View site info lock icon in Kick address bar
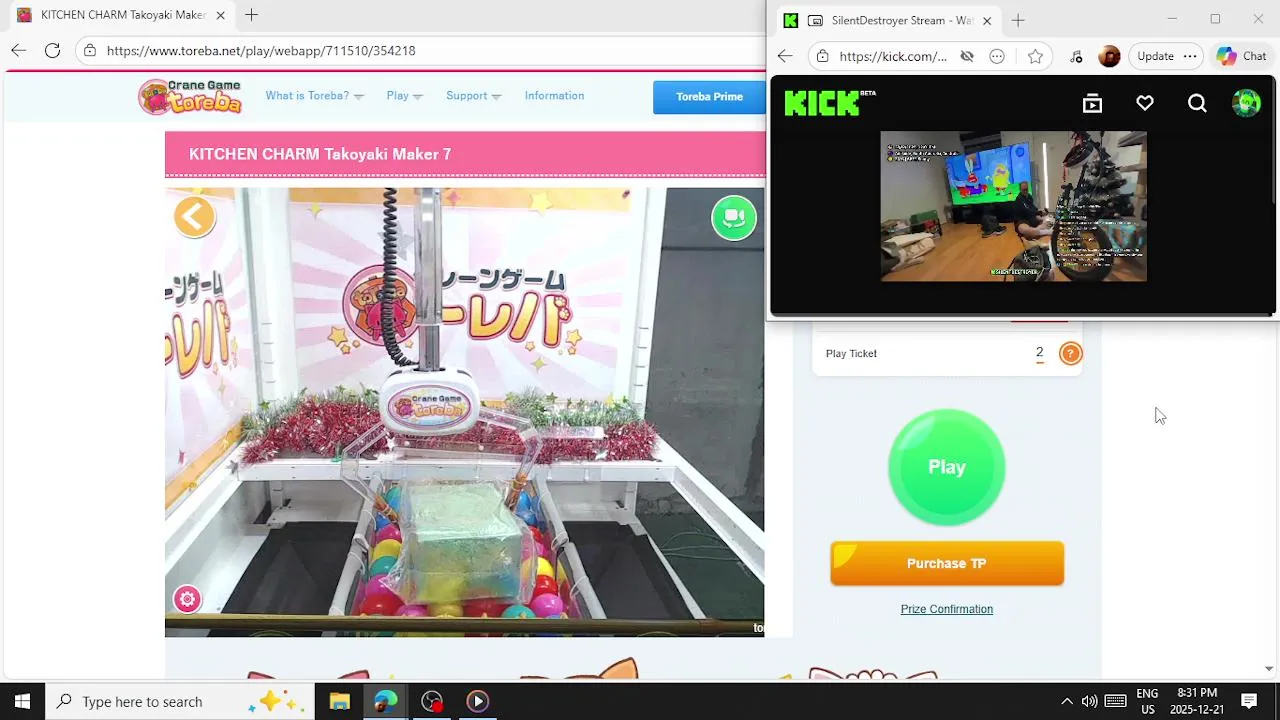1280x720 pixels. coord(822,56)
